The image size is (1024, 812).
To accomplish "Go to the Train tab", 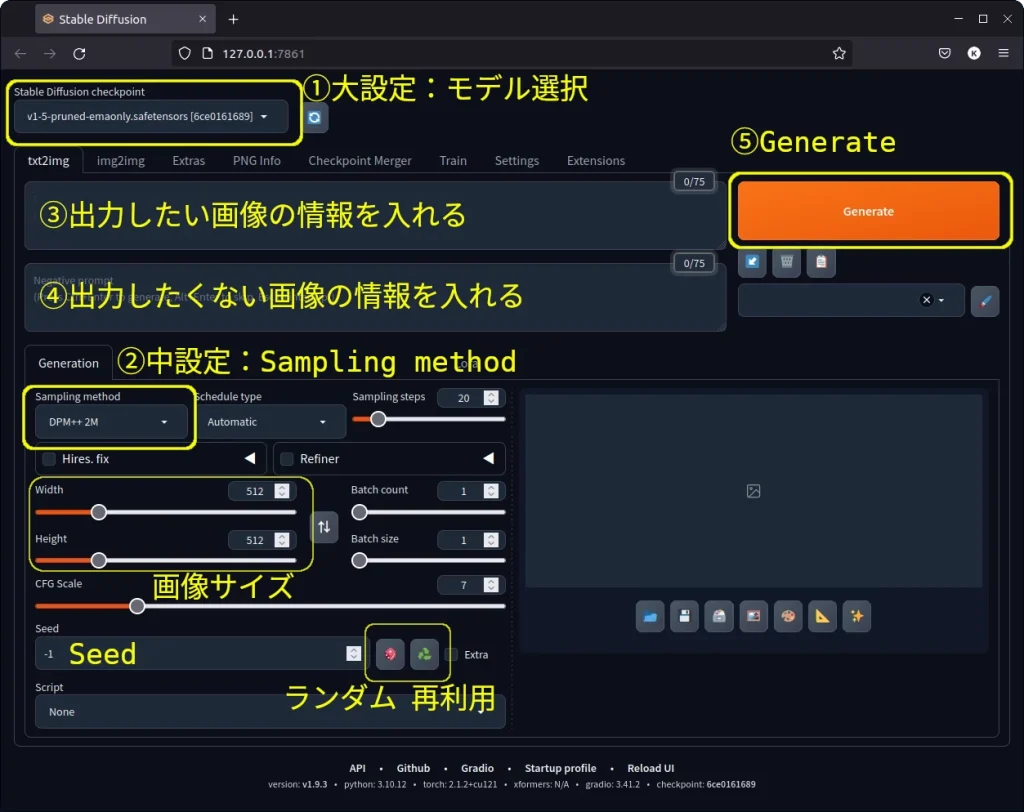I will [453, 161].
